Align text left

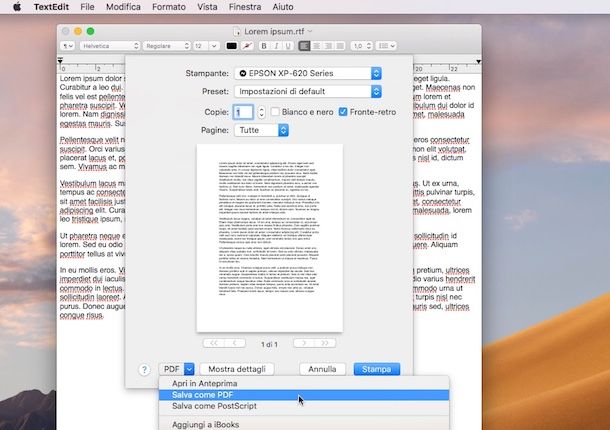click(x=304, y=46)
